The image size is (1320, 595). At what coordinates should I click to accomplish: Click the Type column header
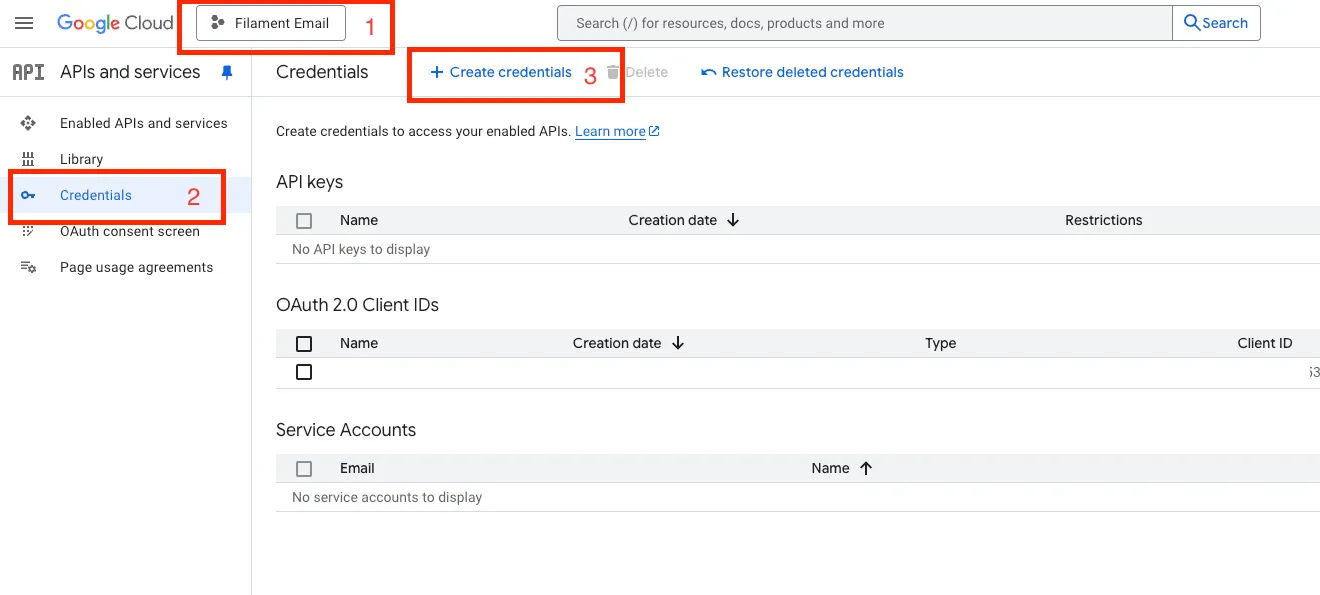coord(941,343)
